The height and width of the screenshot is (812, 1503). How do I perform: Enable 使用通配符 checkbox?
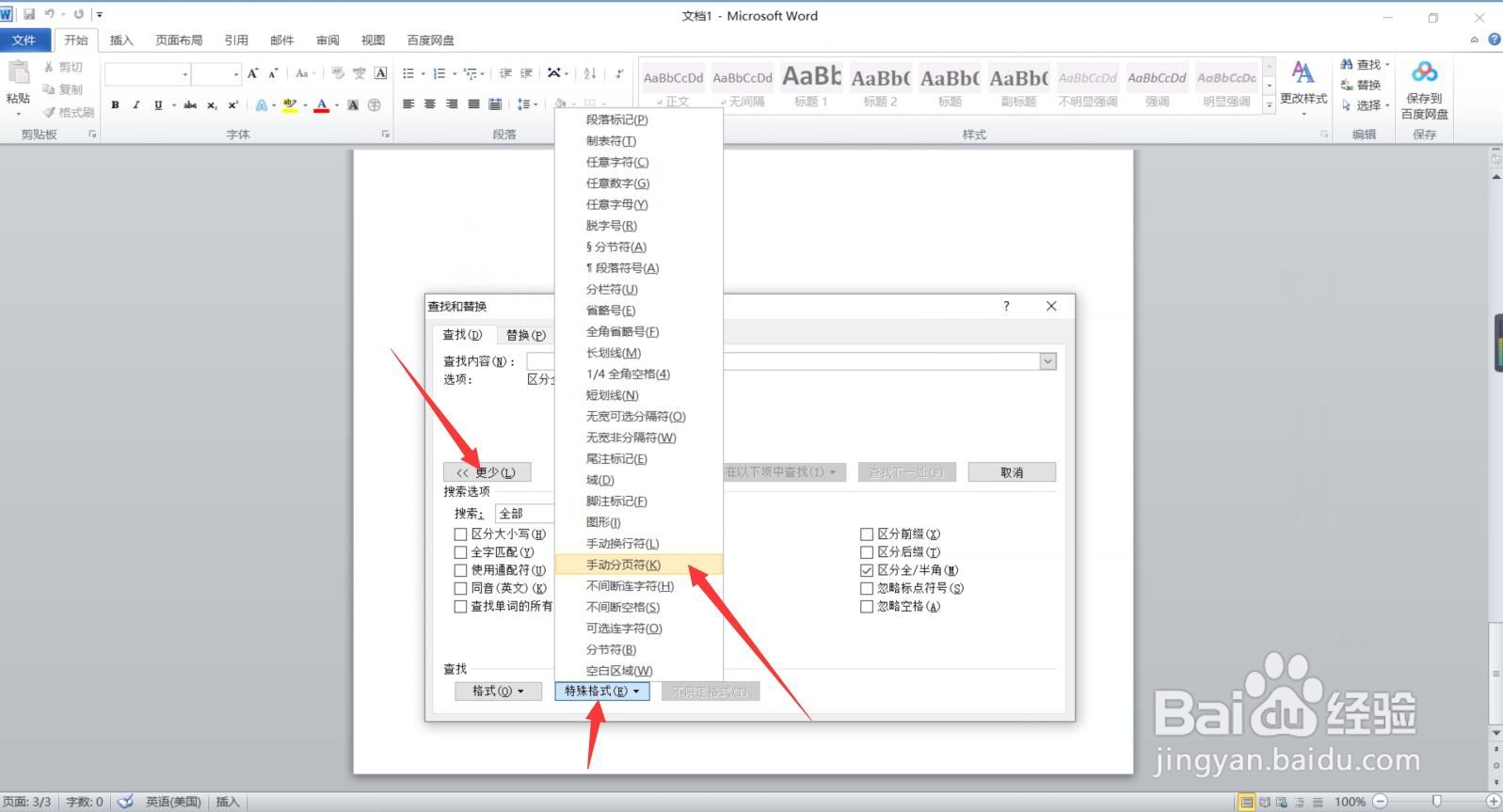pos(460,570)
